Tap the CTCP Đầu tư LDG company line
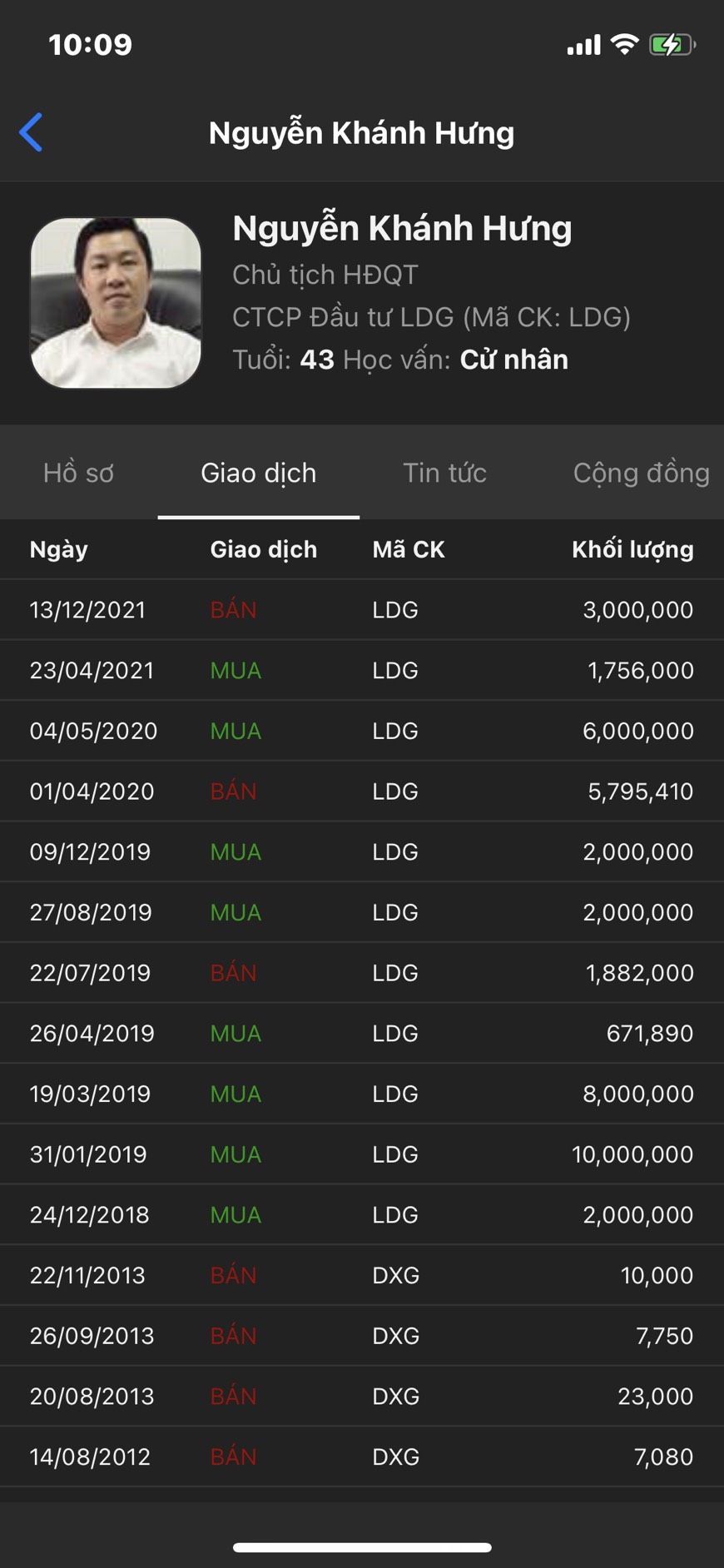 (431, 317)
